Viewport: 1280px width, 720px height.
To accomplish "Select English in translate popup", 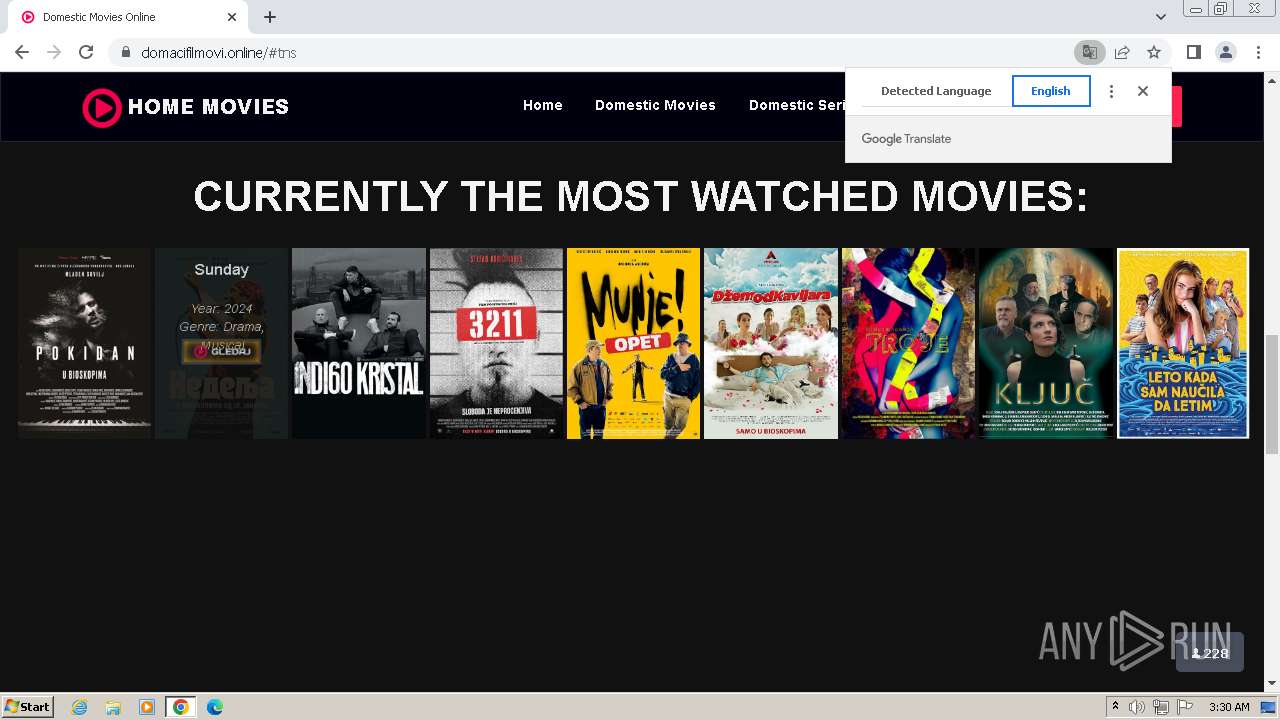I will [x=1051, y=91].
